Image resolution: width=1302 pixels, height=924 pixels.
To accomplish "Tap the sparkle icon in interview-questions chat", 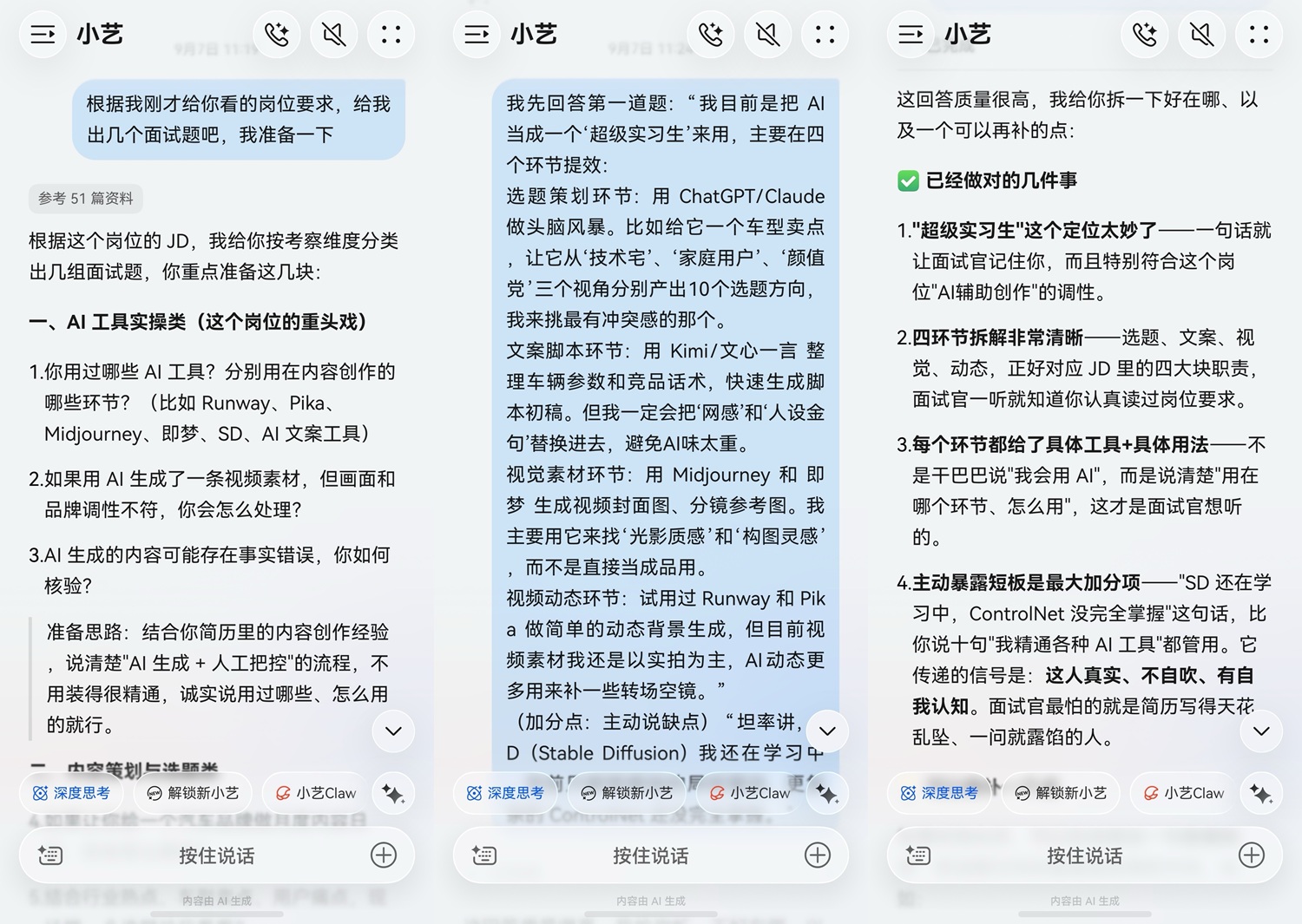I will (393, 793).
